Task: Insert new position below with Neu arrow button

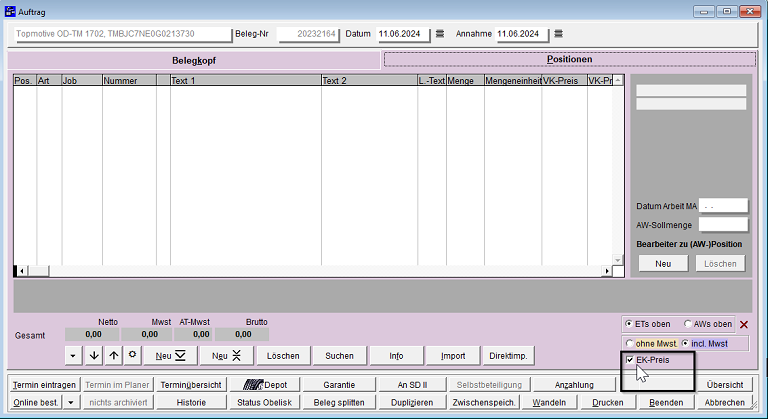Action: tap(170, 355)
